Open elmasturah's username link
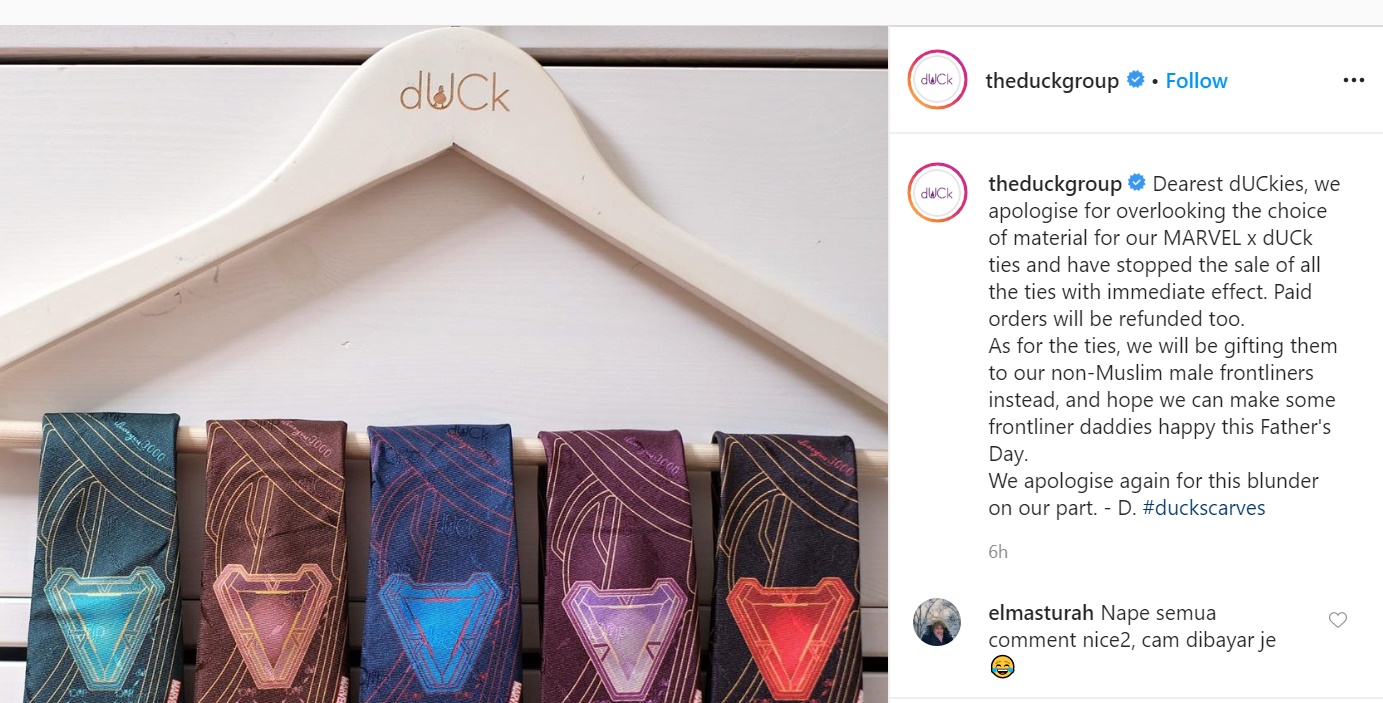The height and width of the screenshot is (703, 1383). tap(1041, 612)
